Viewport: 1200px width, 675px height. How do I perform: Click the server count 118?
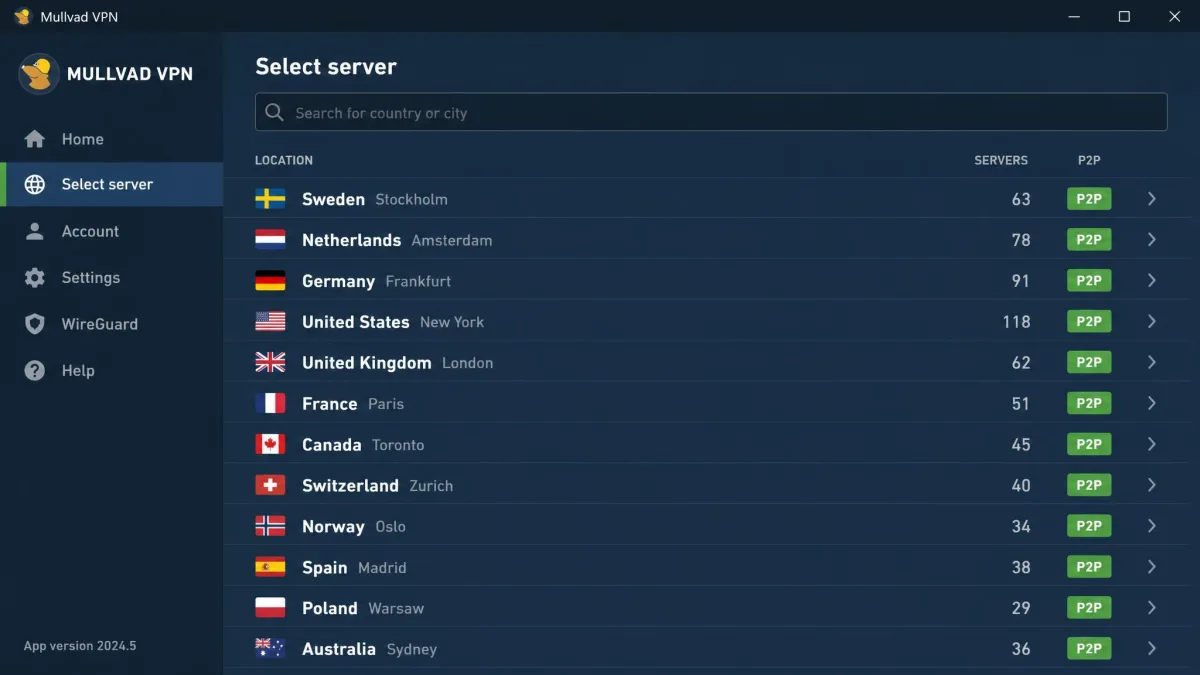[x=1016, y=322]
